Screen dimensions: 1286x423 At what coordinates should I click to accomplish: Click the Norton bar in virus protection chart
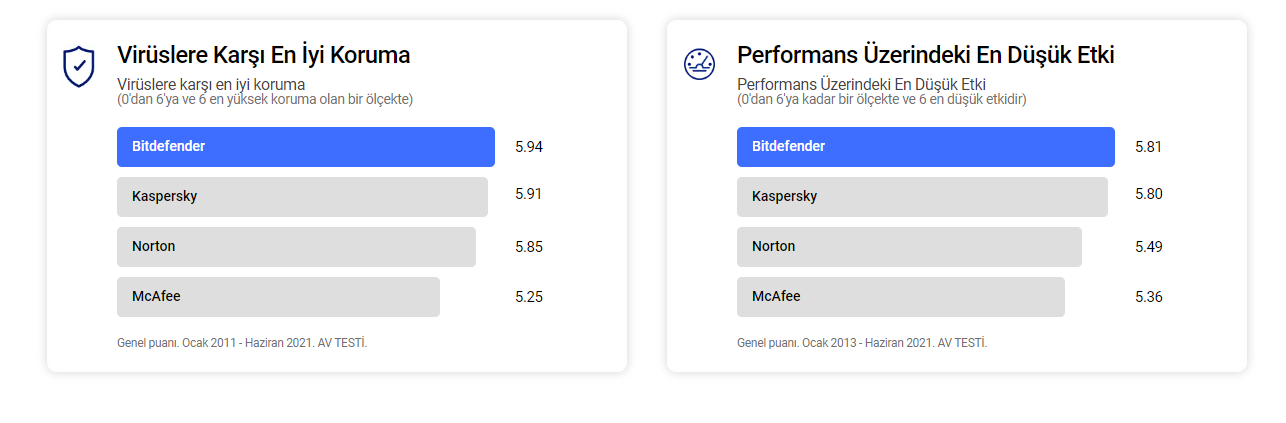[296, 247]
